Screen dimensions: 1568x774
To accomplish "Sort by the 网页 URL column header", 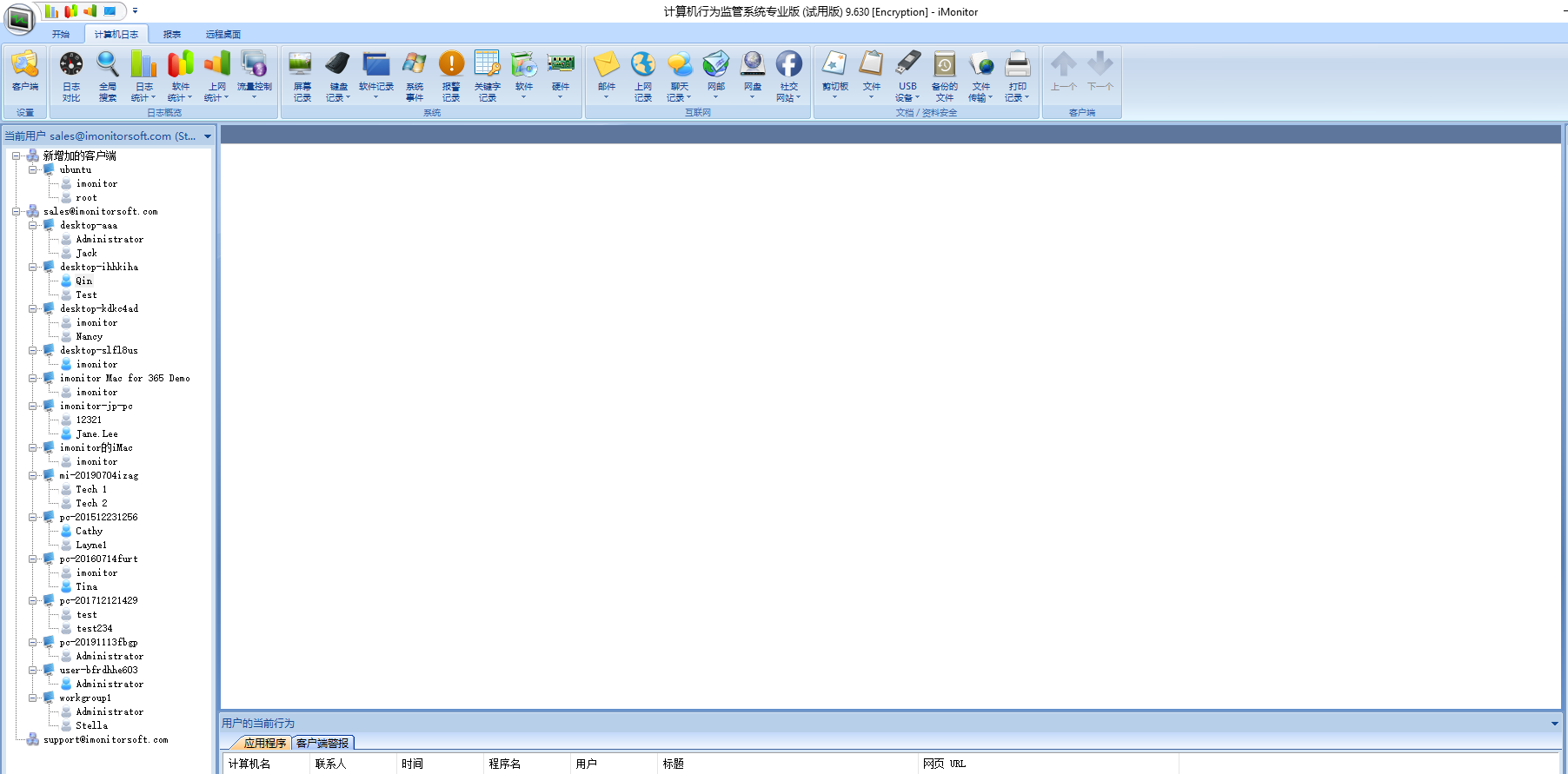I will [1049, 764].
